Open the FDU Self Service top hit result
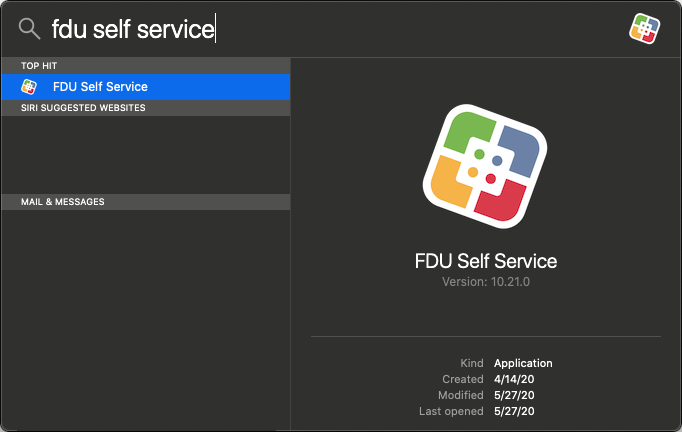The image size is (682, 432). tap(146, 87)
